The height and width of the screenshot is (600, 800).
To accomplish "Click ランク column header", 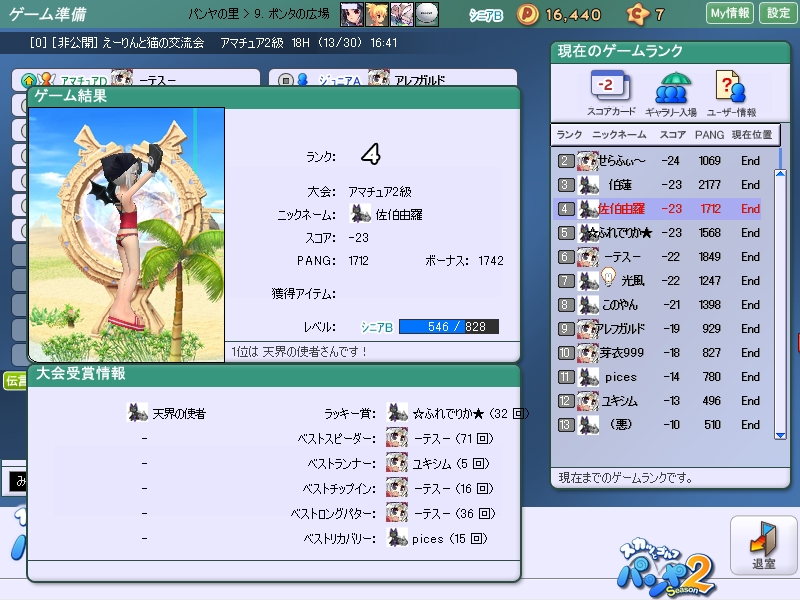I will (x=569, y=135).
